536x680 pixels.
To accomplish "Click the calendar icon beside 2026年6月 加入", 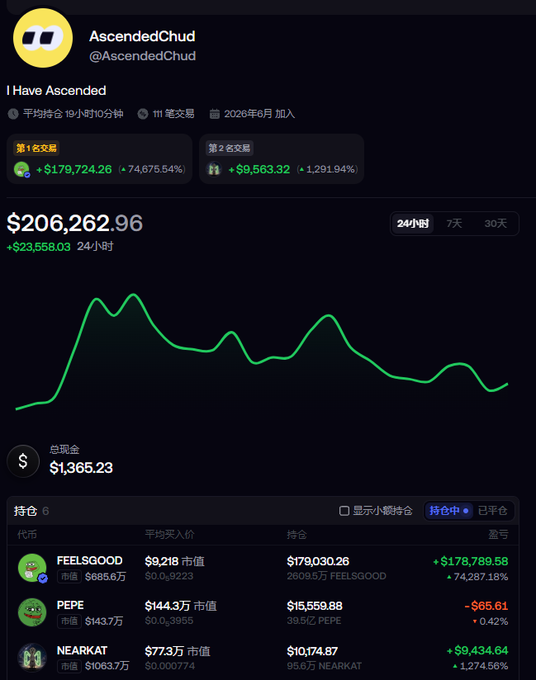I will [214, 114].
